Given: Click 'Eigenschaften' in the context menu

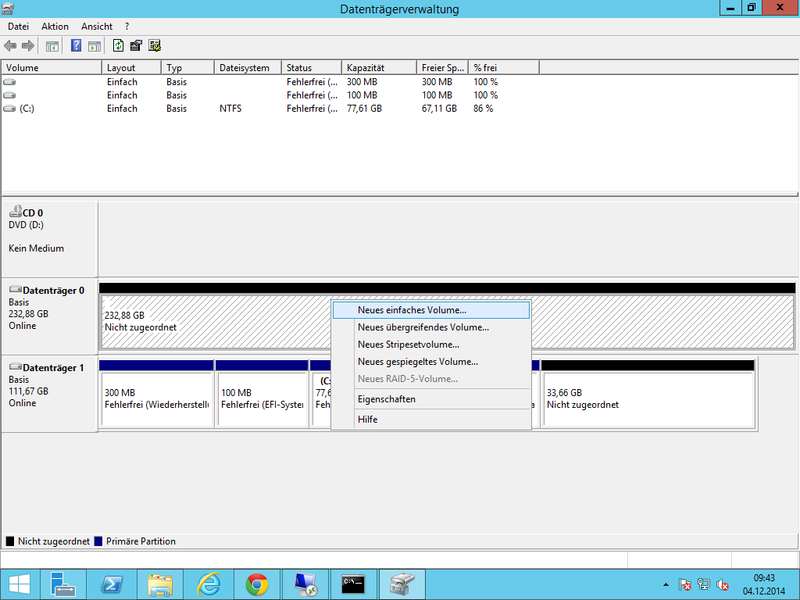Looking at the screenshot, I should point(386,399).
